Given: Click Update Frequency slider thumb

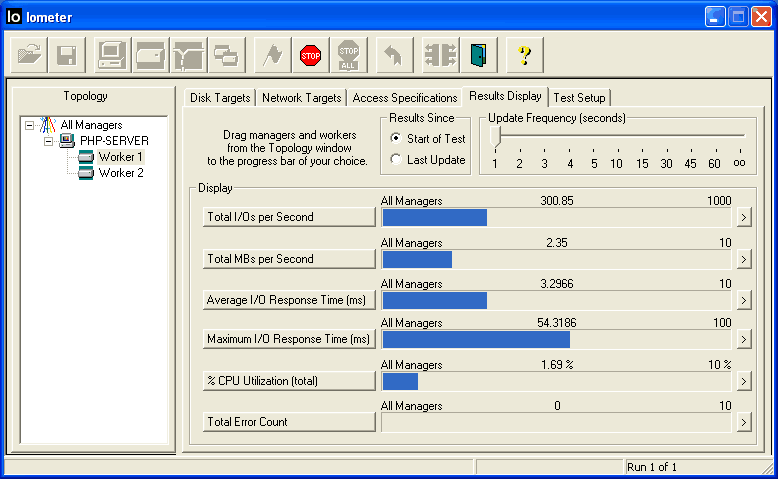Looking at the screenshot, I should click(x=495, y=136).
